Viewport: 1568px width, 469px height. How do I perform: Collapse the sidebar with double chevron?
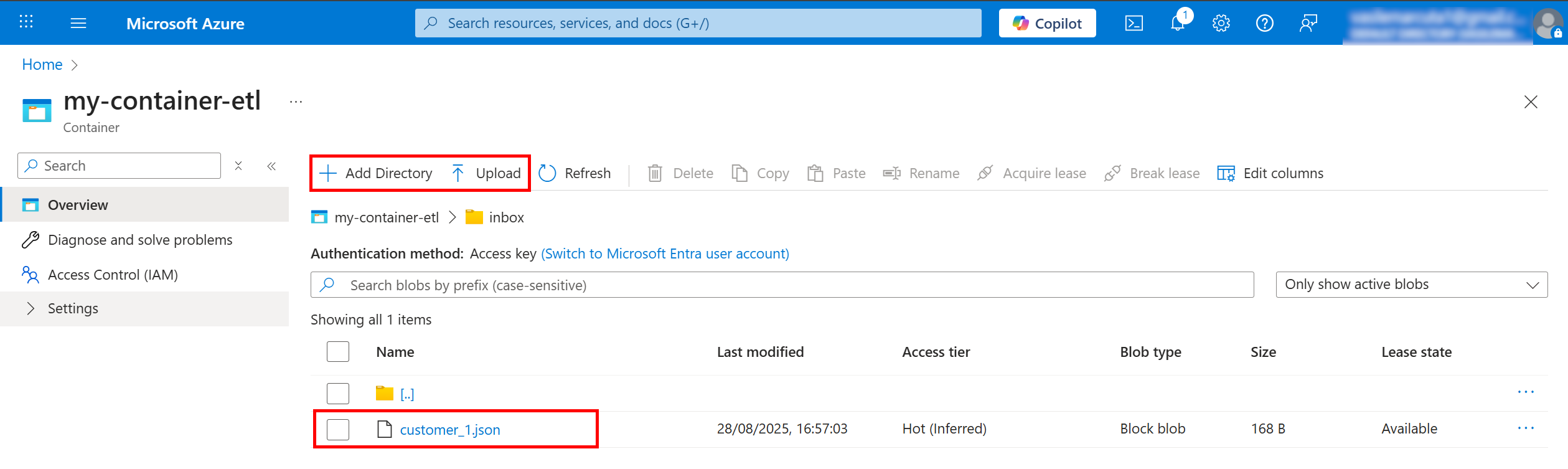[x=271, y=166]
